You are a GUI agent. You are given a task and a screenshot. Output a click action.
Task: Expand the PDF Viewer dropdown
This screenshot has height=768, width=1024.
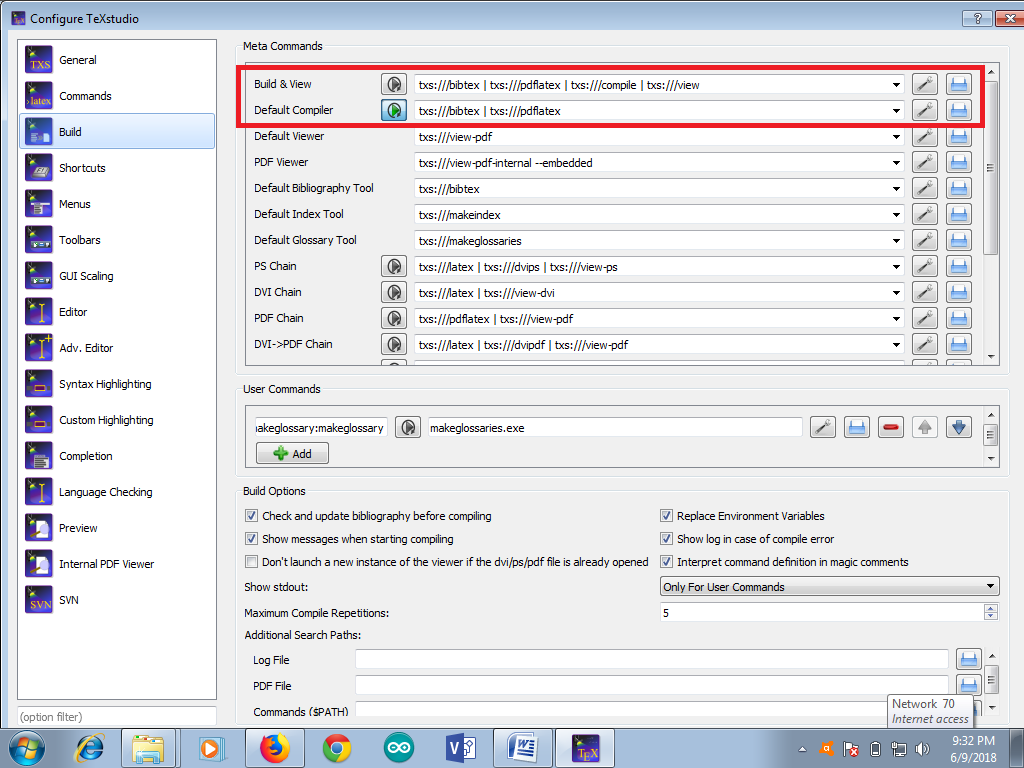point(896,163)
